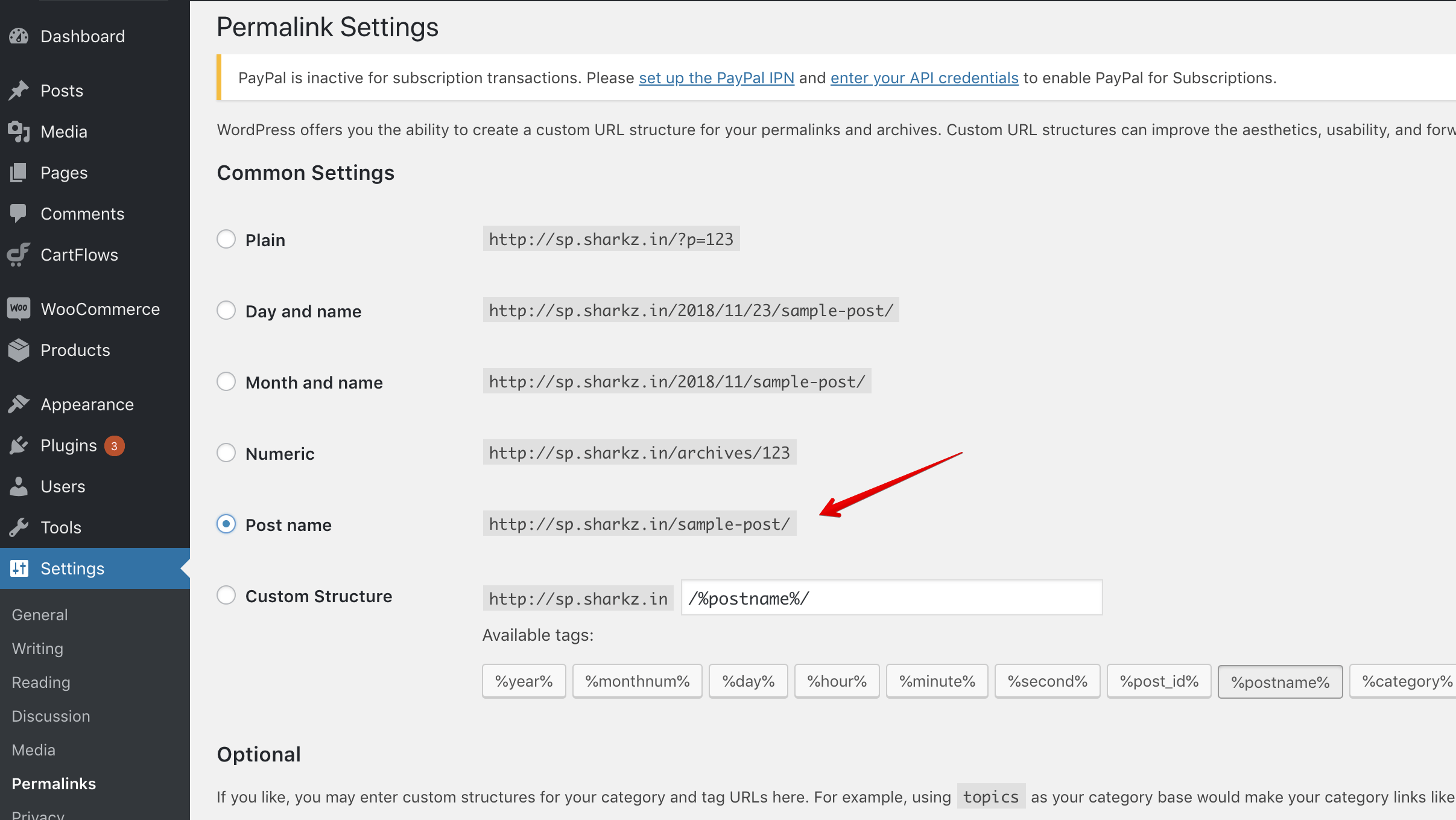1456x820 pixels.
Task: Click the Posts pushpin icon
Action: coord(19,91)
